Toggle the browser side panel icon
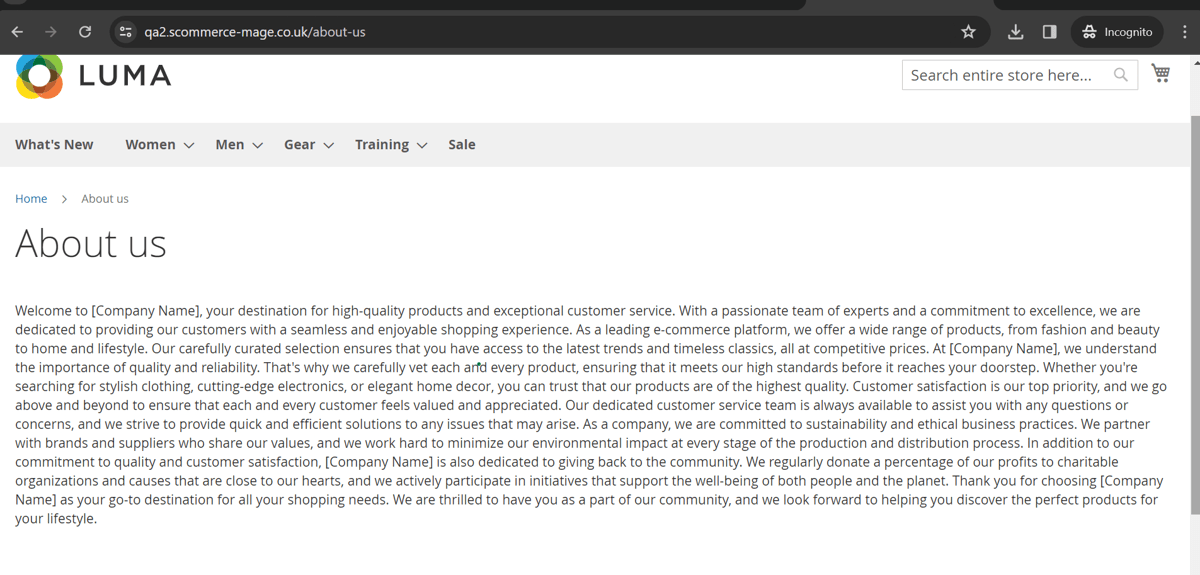Viewport: 1200px width, 575px height. (1049, 32)
